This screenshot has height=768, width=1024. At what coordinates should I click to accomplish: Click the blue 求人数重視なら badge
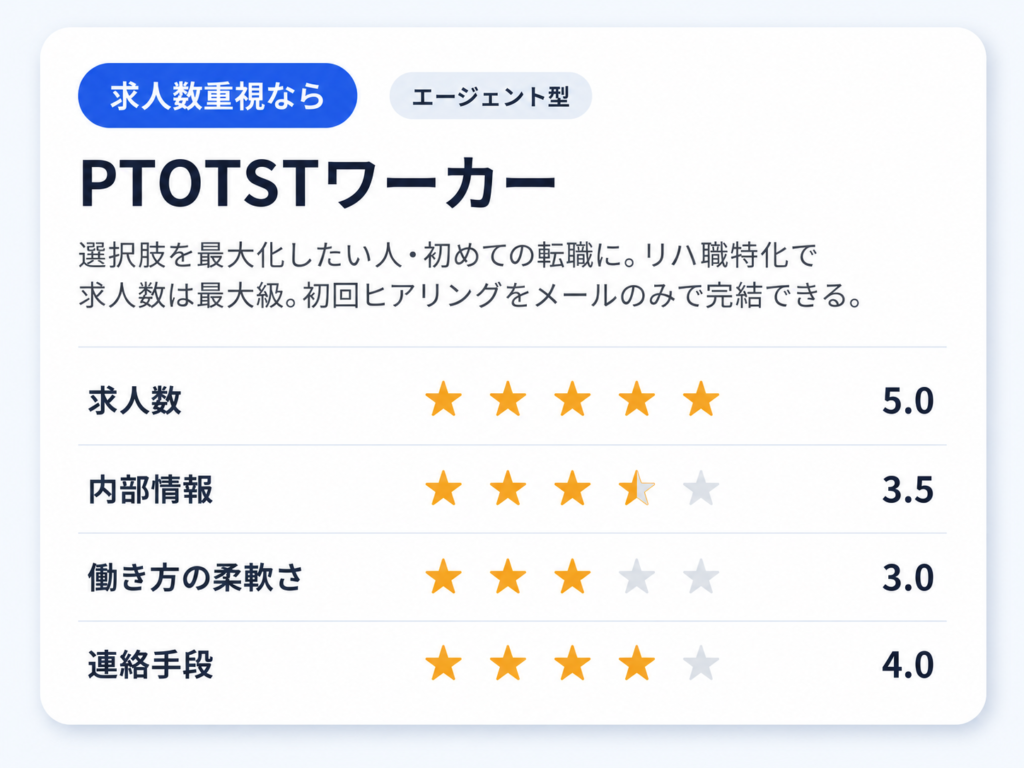coord(217,95)
